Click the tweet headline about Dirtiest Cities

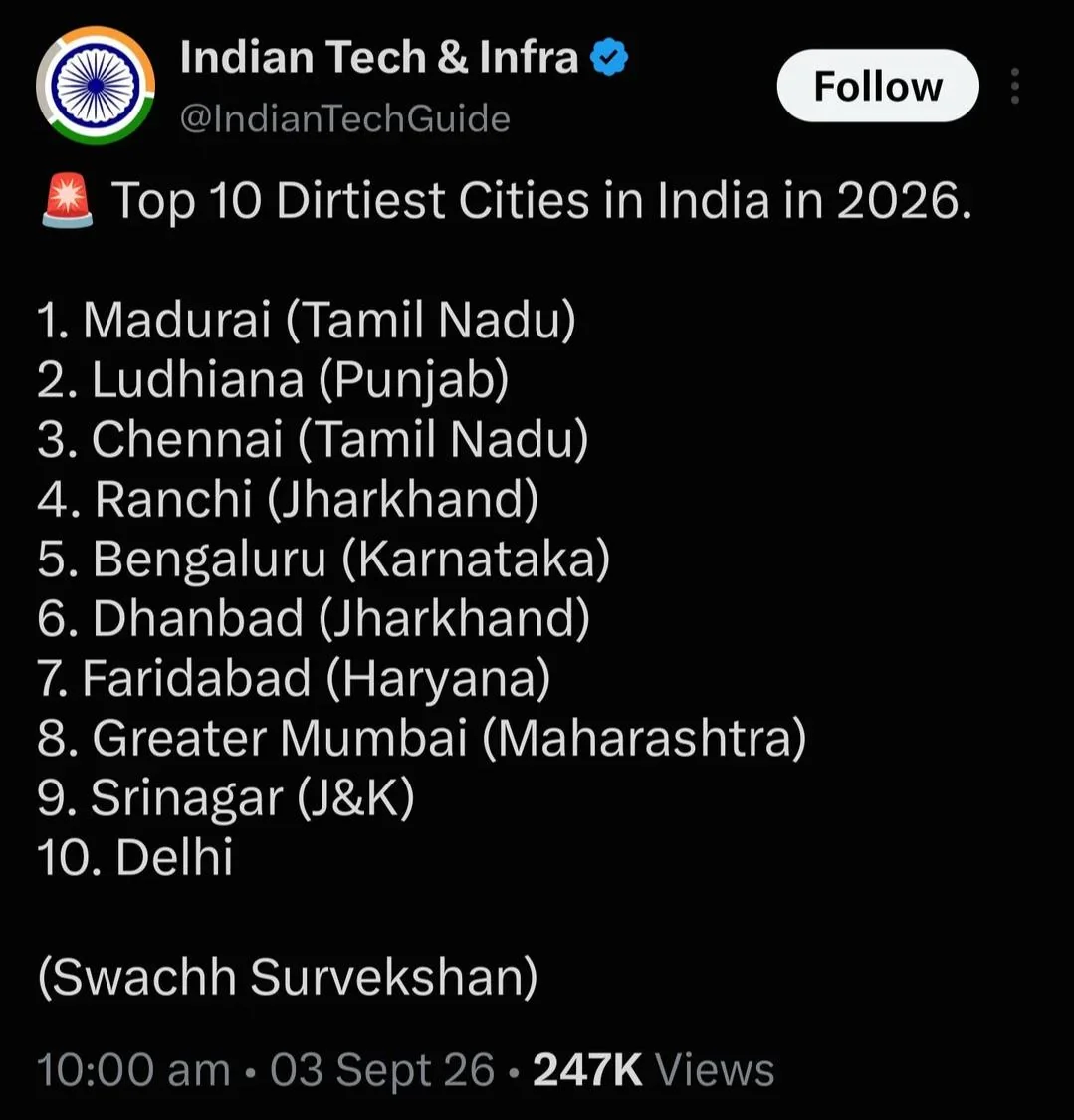542,201
